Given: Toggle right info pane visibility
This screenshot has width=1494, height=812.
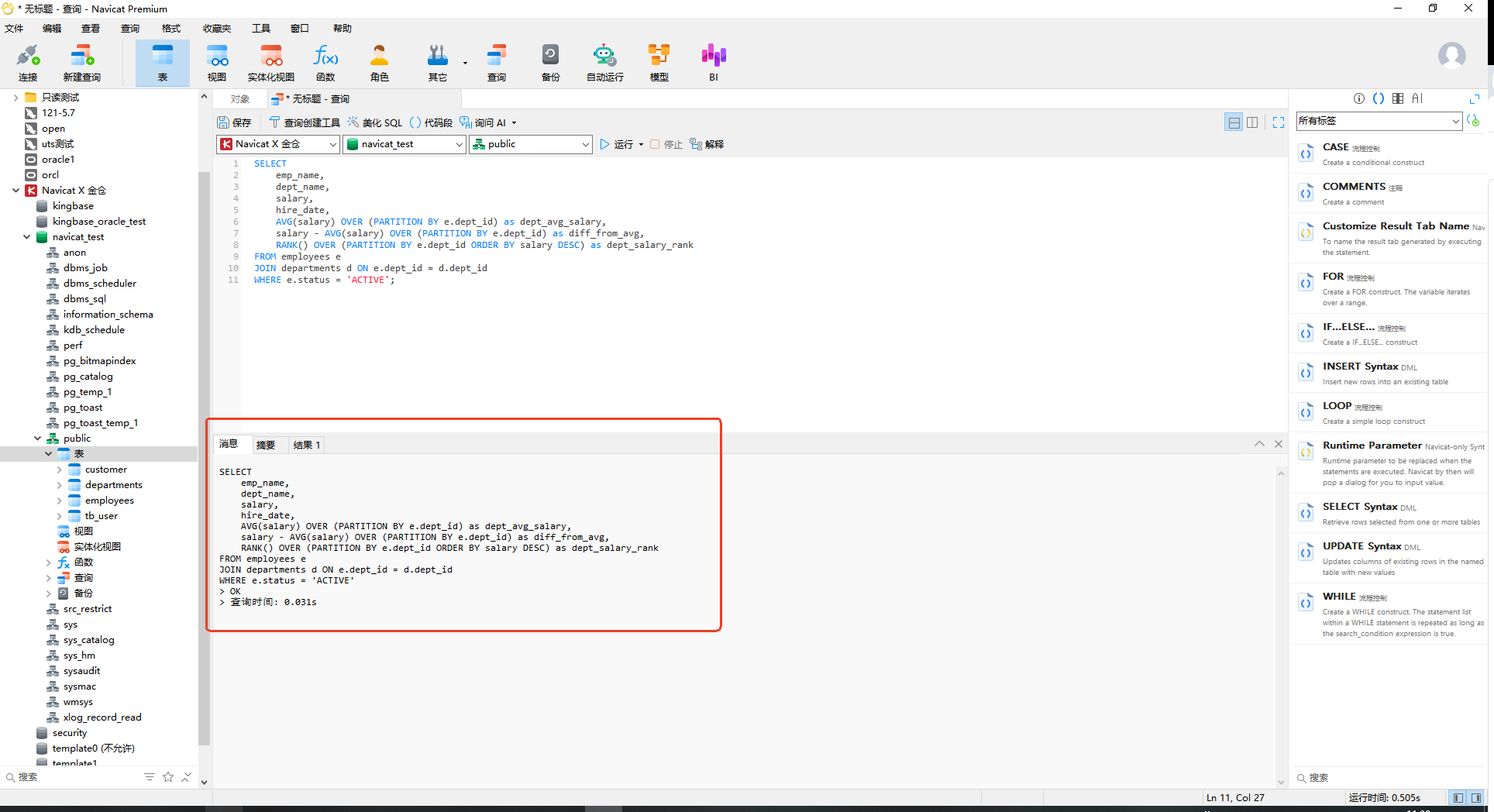Looking at the screenshot, I should coord(1476,797).
